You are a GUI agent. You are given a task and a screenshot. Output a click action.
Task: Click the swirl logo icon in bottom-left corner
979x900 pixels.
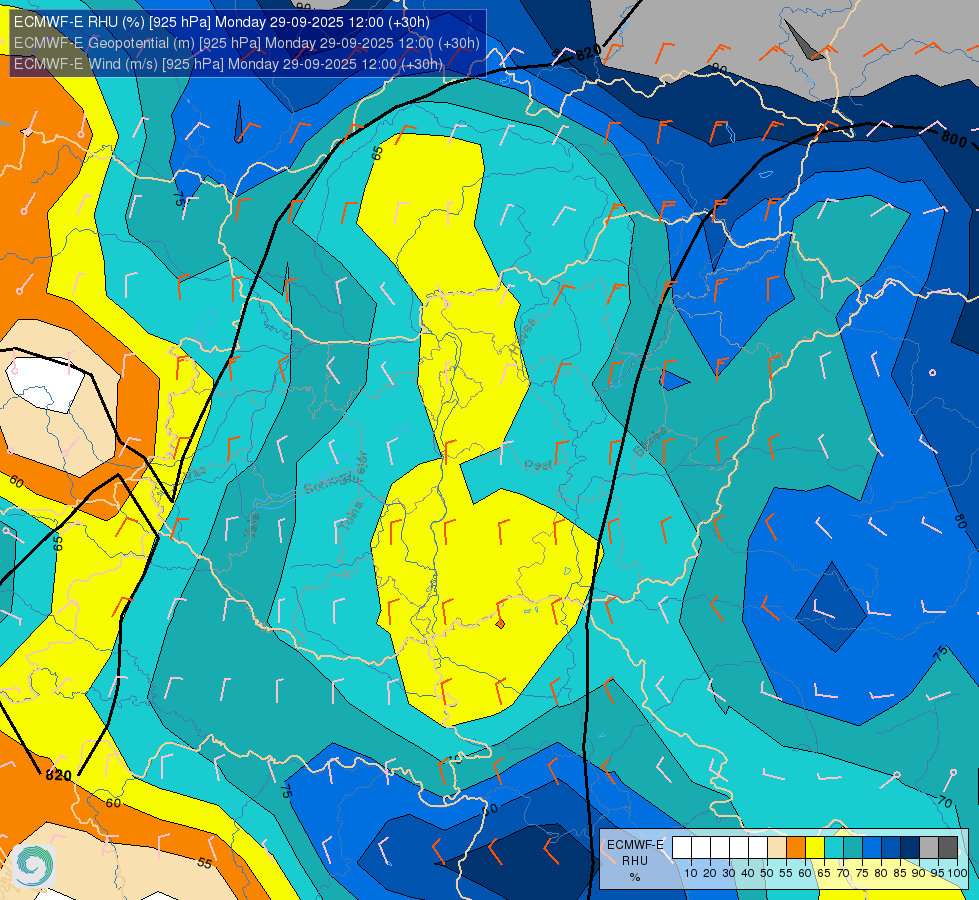(34, 865)
